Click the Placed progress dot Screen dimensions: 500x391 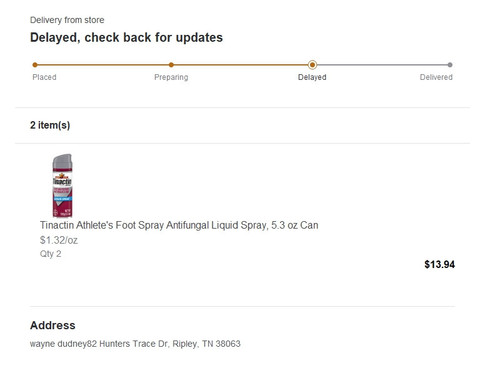(35, 65)
